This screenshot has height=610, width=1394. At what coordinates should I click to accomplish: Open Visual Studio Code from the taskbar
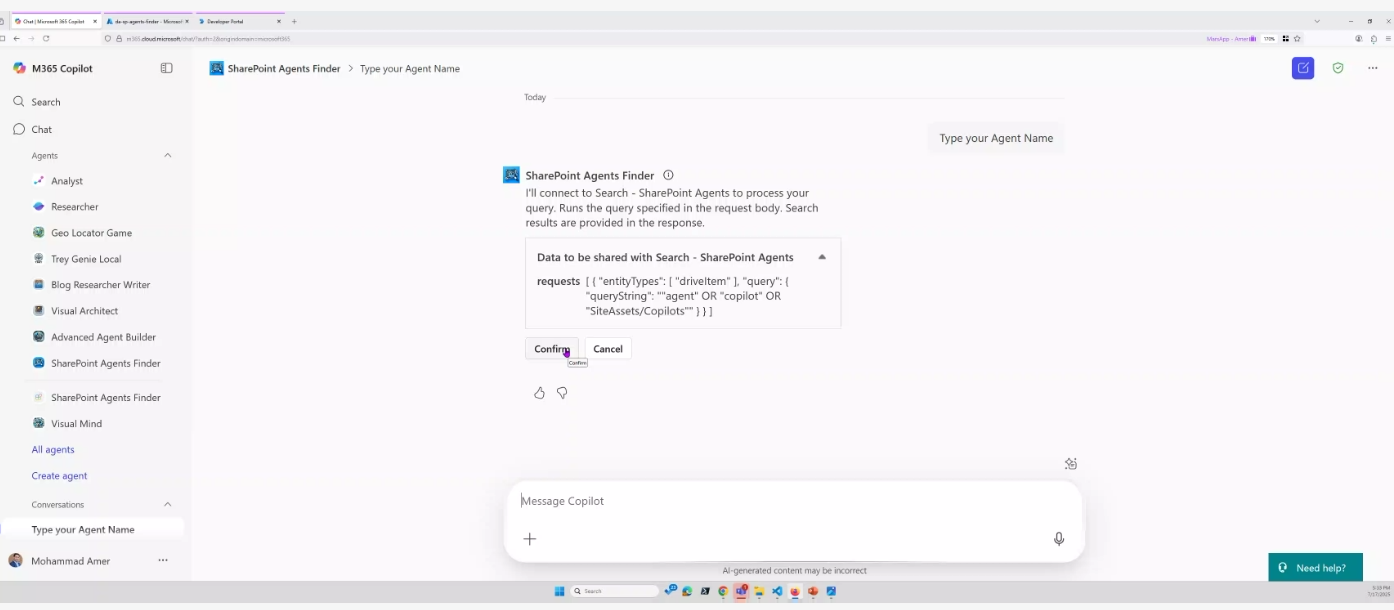(x=777, y=591)
